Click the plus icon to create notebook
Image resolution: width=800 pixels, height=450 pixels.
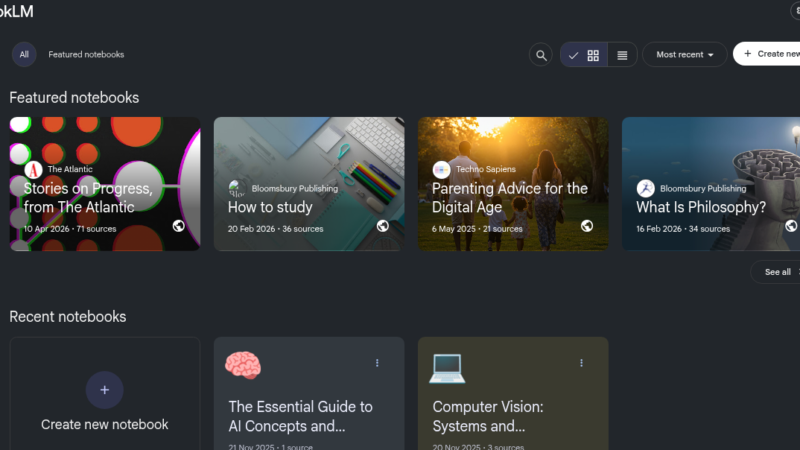tap(105, 390)
